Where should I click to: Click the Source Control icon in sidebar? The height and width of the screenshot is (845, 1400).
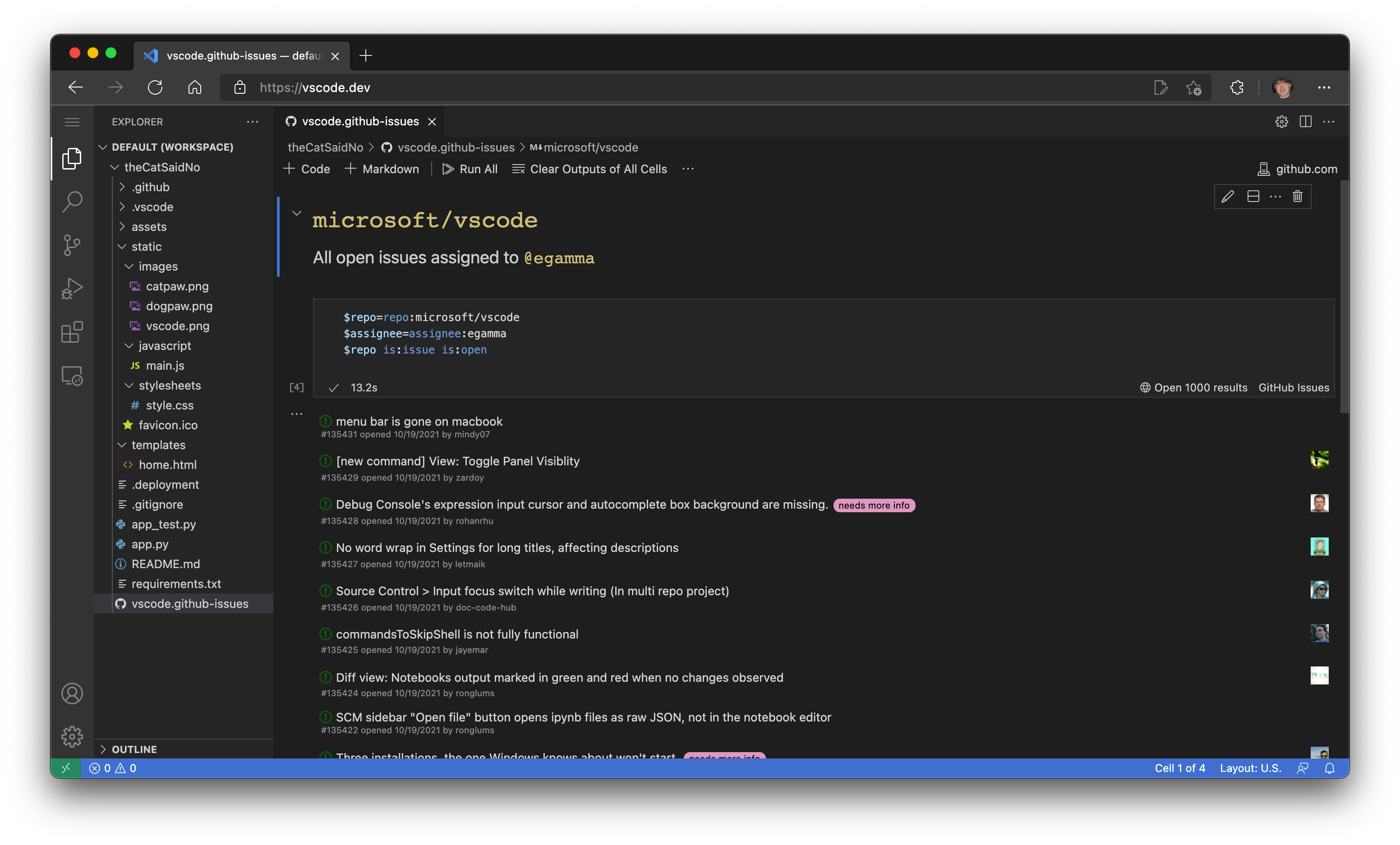(71, 244)
